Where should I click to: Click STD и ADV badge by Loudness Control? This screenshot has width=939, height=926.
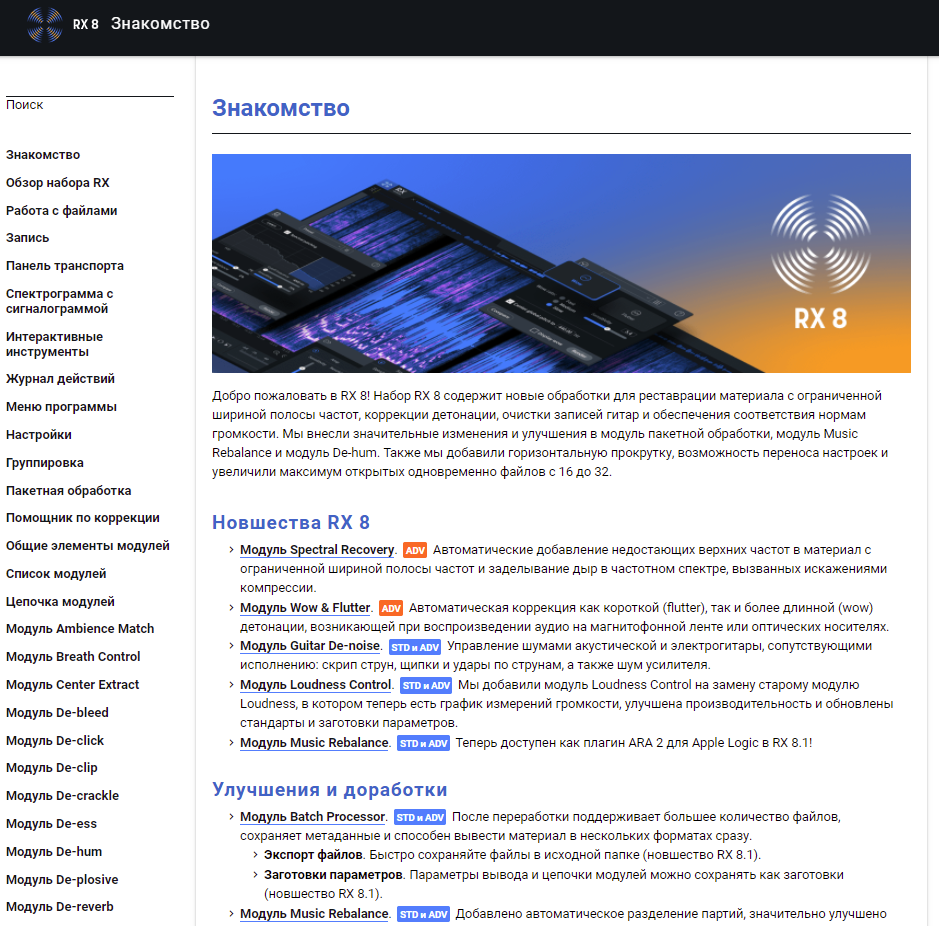click(426, 686)
